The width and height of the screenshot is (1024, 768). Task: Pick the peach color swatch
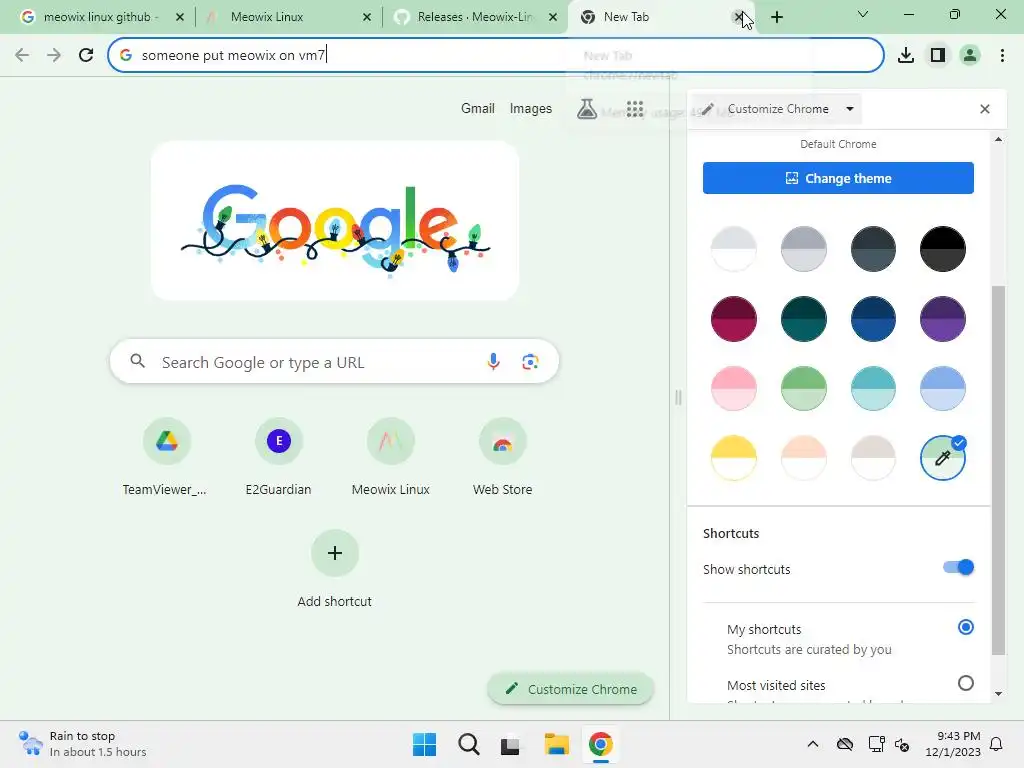coord(803,458)
